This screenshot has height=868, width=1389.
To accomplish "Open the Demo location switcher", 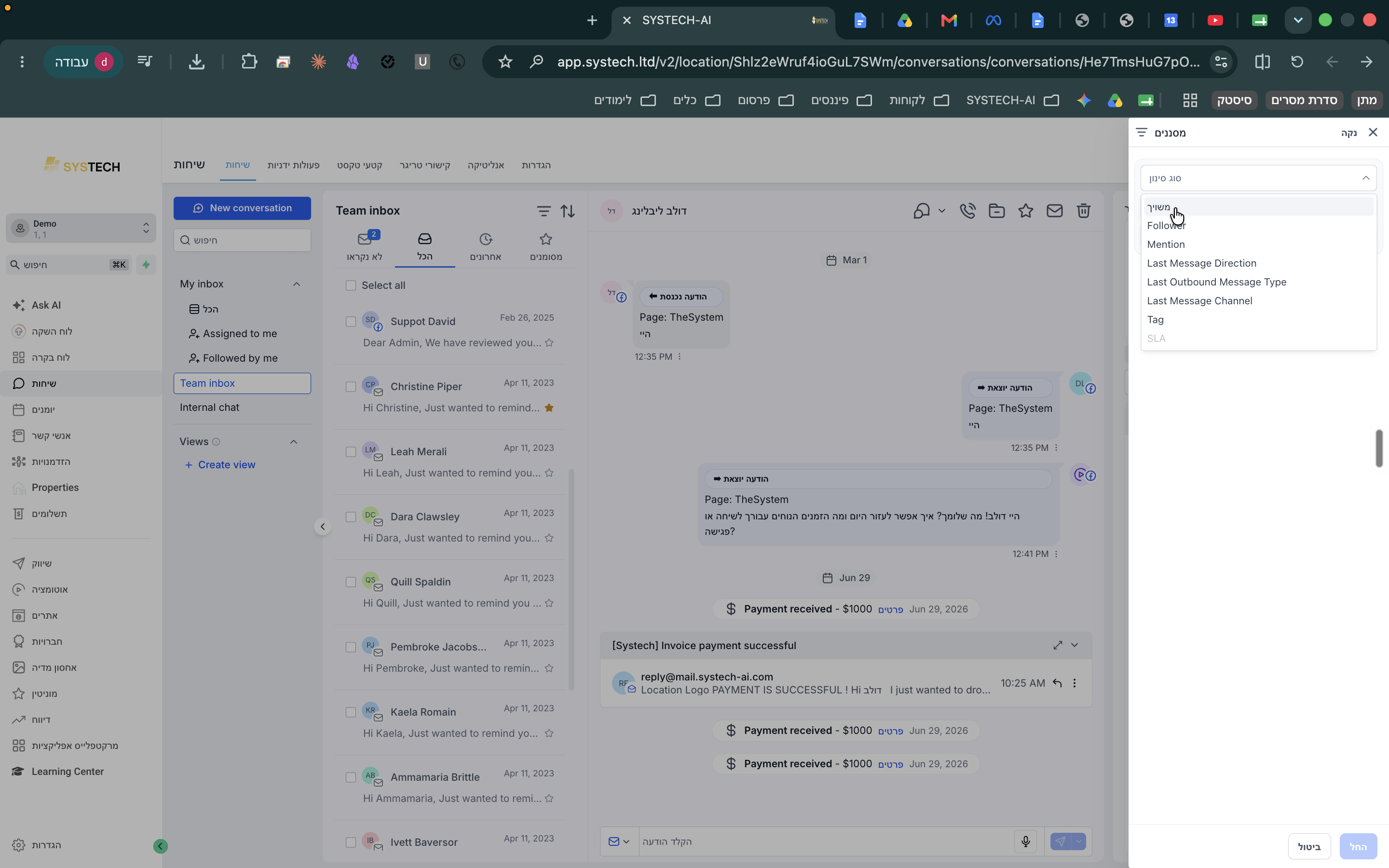I will [81, 229].
